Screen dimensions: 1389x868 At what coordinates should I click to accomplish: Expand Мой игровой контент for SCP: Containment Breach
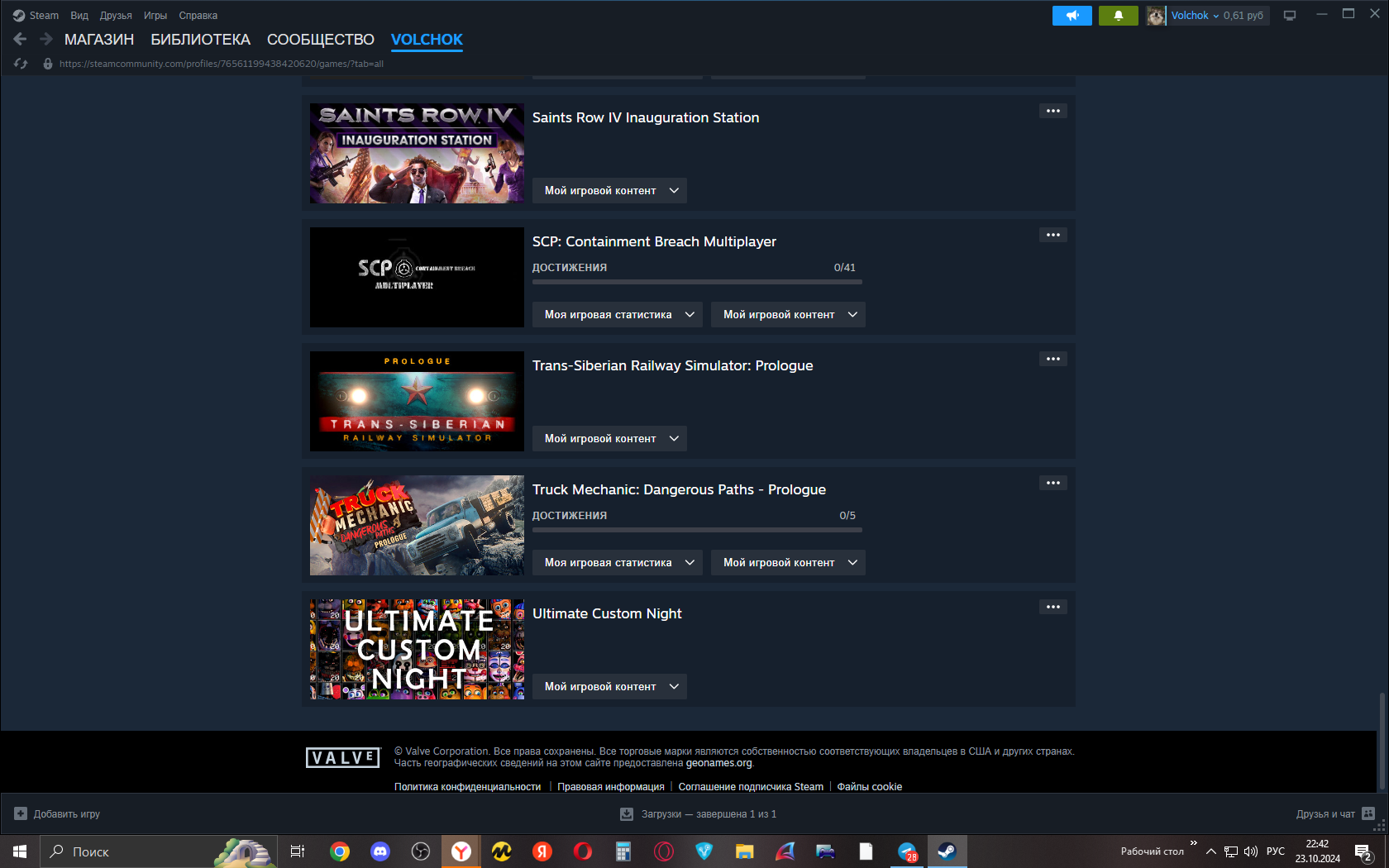[788, 314]
